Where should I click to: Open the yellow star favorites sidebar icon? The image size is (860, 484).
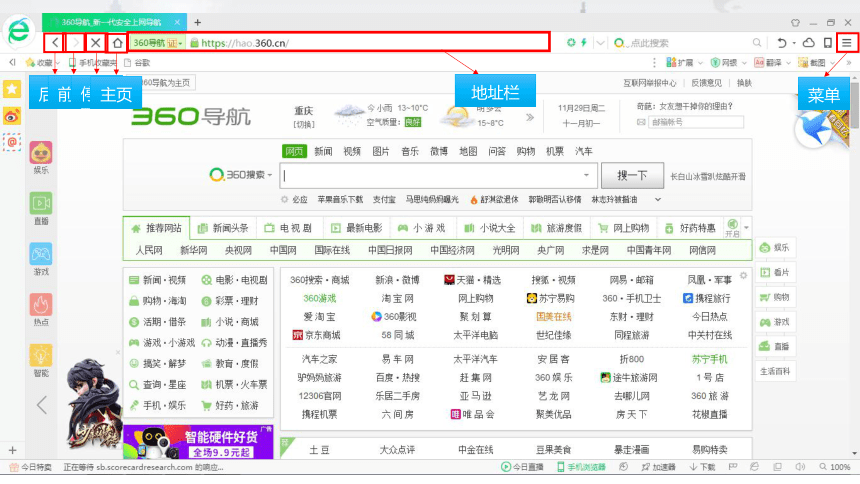pyautogui.click(x=12, y=89)
